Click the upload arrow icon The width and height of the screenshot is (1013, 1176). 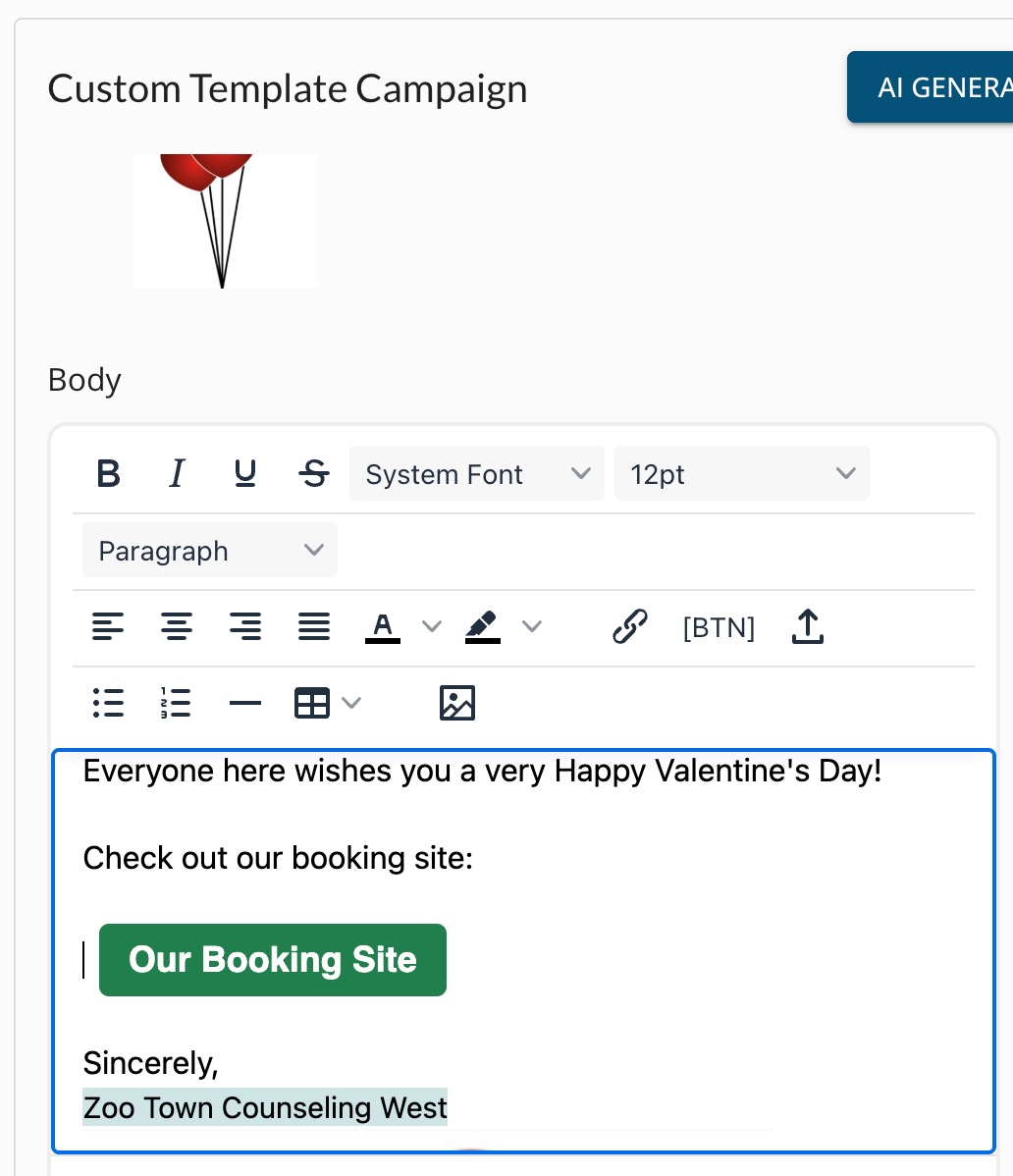click(808, 627)
